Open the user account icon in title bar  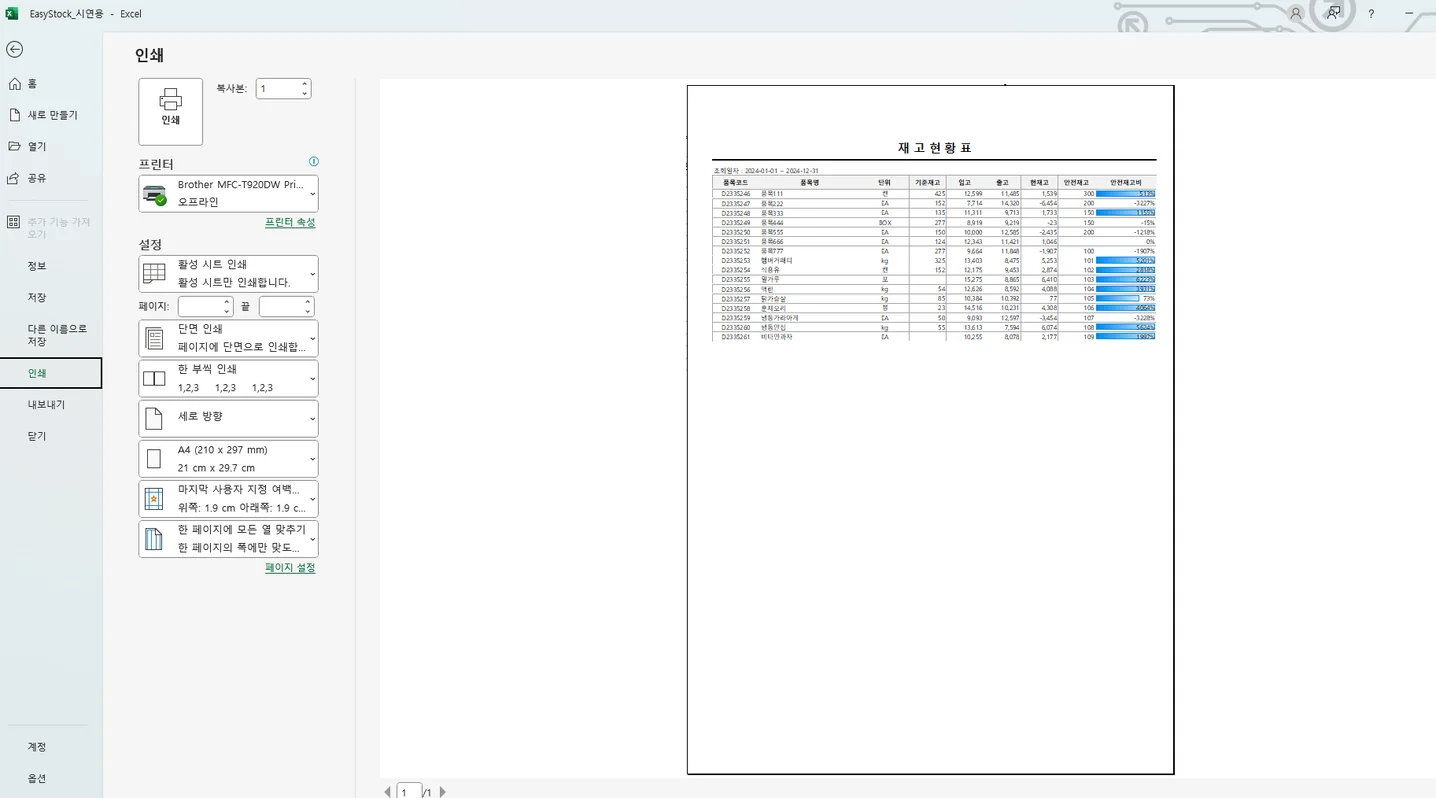pos(1296,13)
